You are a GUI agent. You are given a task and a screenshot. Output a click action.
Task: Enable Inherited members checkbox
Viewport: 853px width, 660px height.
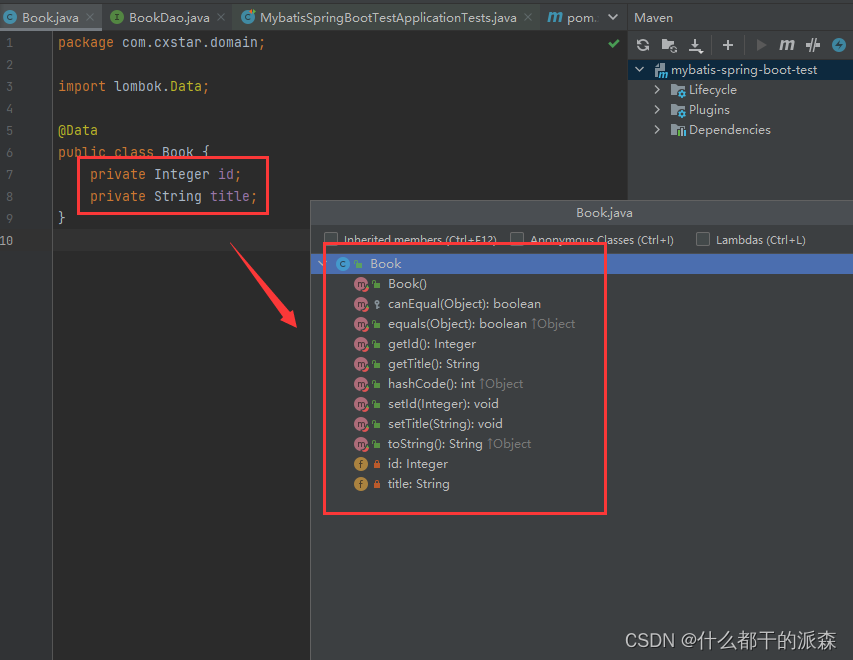[x=331, y=239]
